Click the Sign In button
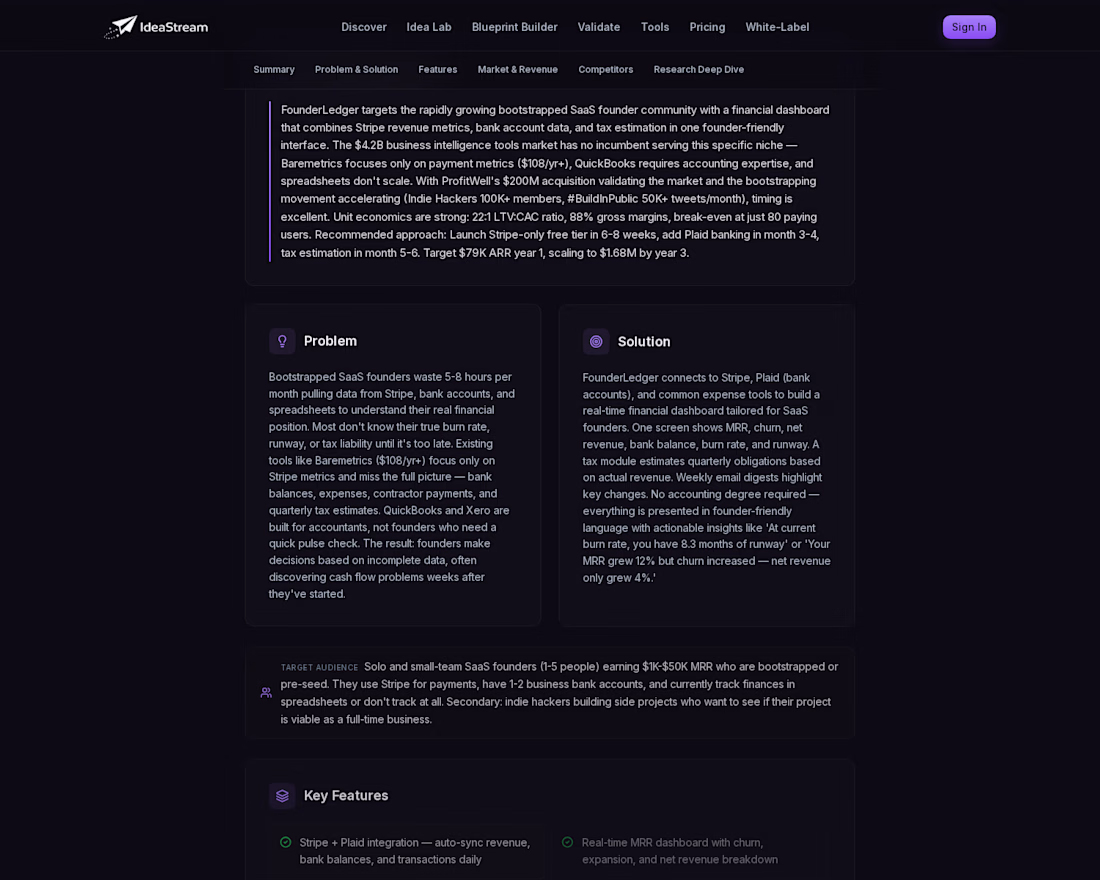This screenshot has width=1100, height=880. pyautogui.click(x=969, y=27)
